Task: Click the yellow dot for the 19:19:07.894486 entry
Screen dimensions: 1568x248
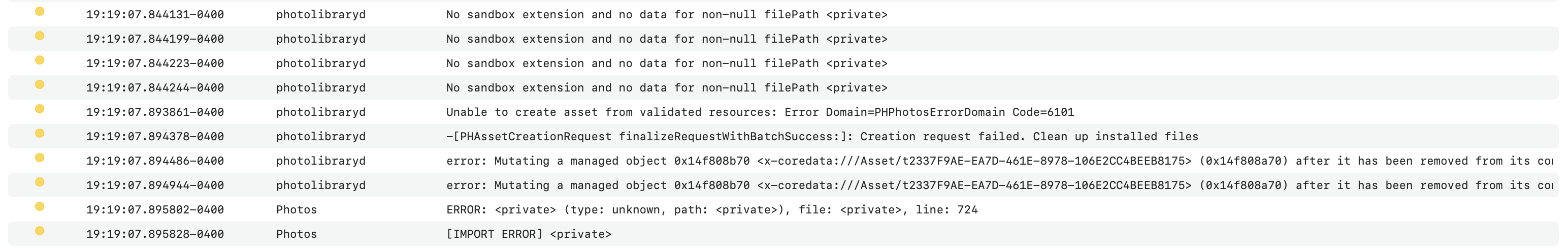Action: click(x=40, y=158)
